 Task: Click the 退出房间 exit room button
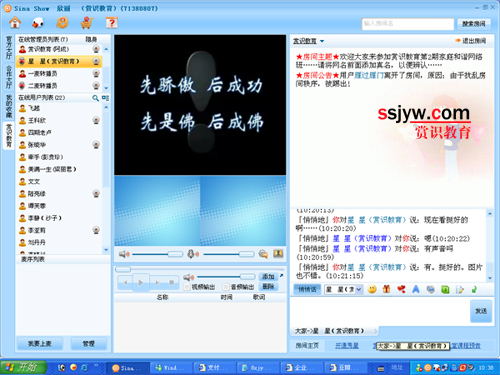[471, 41]
